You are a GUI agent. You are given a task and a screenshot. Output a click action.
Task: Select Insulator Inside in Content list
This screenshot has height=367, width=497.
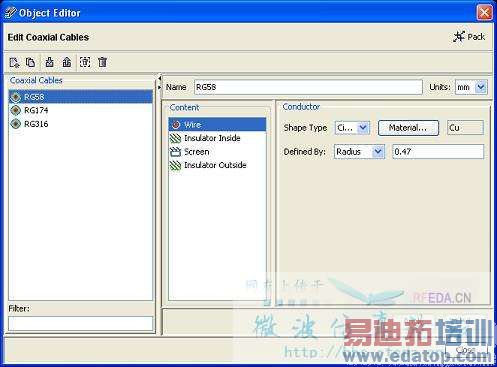[x=217, y=138]
